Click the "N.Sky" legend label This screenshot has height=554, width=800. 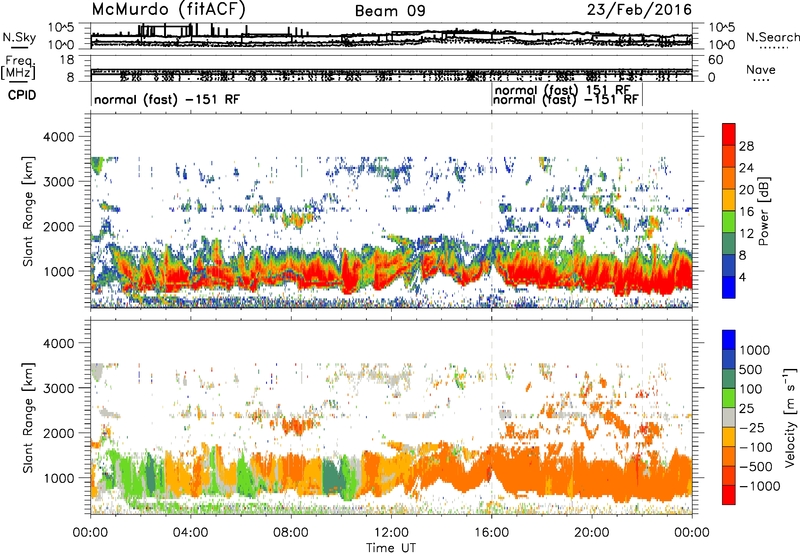coord(19,37)
